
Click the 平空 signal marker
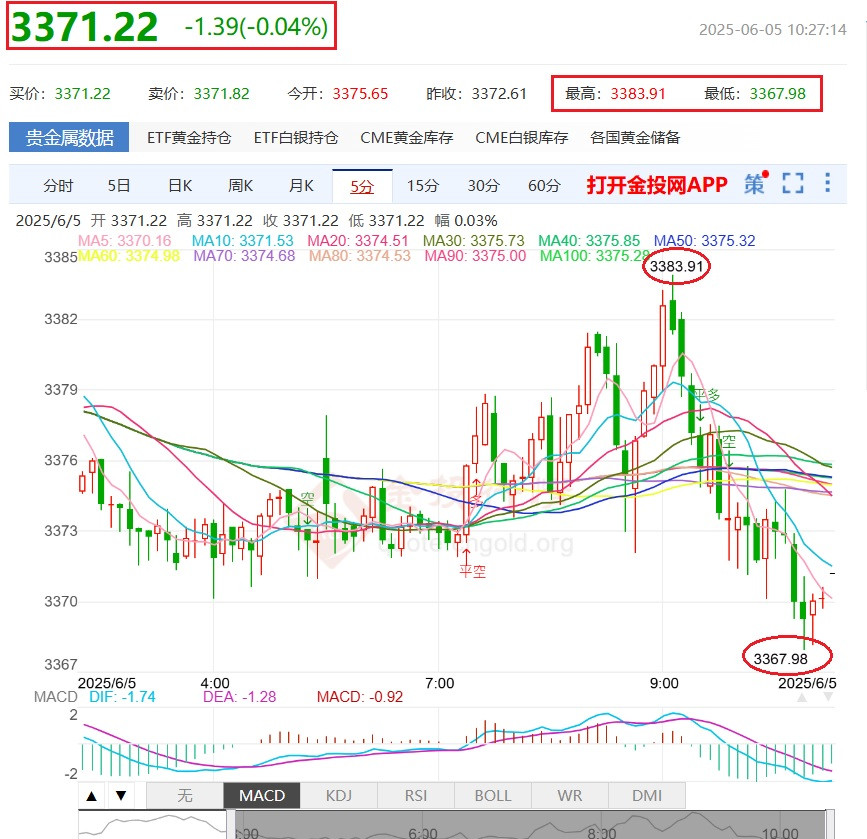click(x=473, y=571)
